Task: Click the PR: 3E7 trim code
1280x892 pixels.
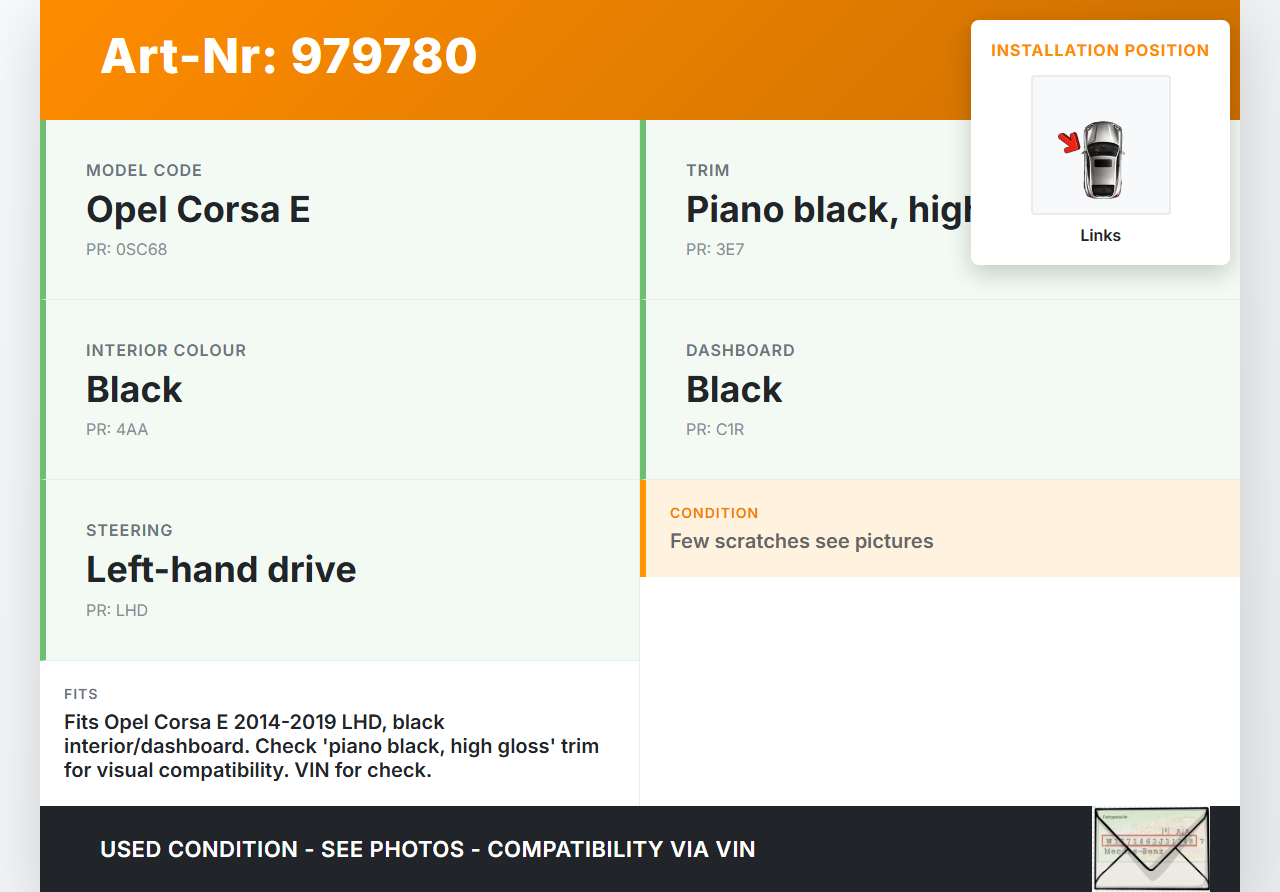Action: [715, 250]
